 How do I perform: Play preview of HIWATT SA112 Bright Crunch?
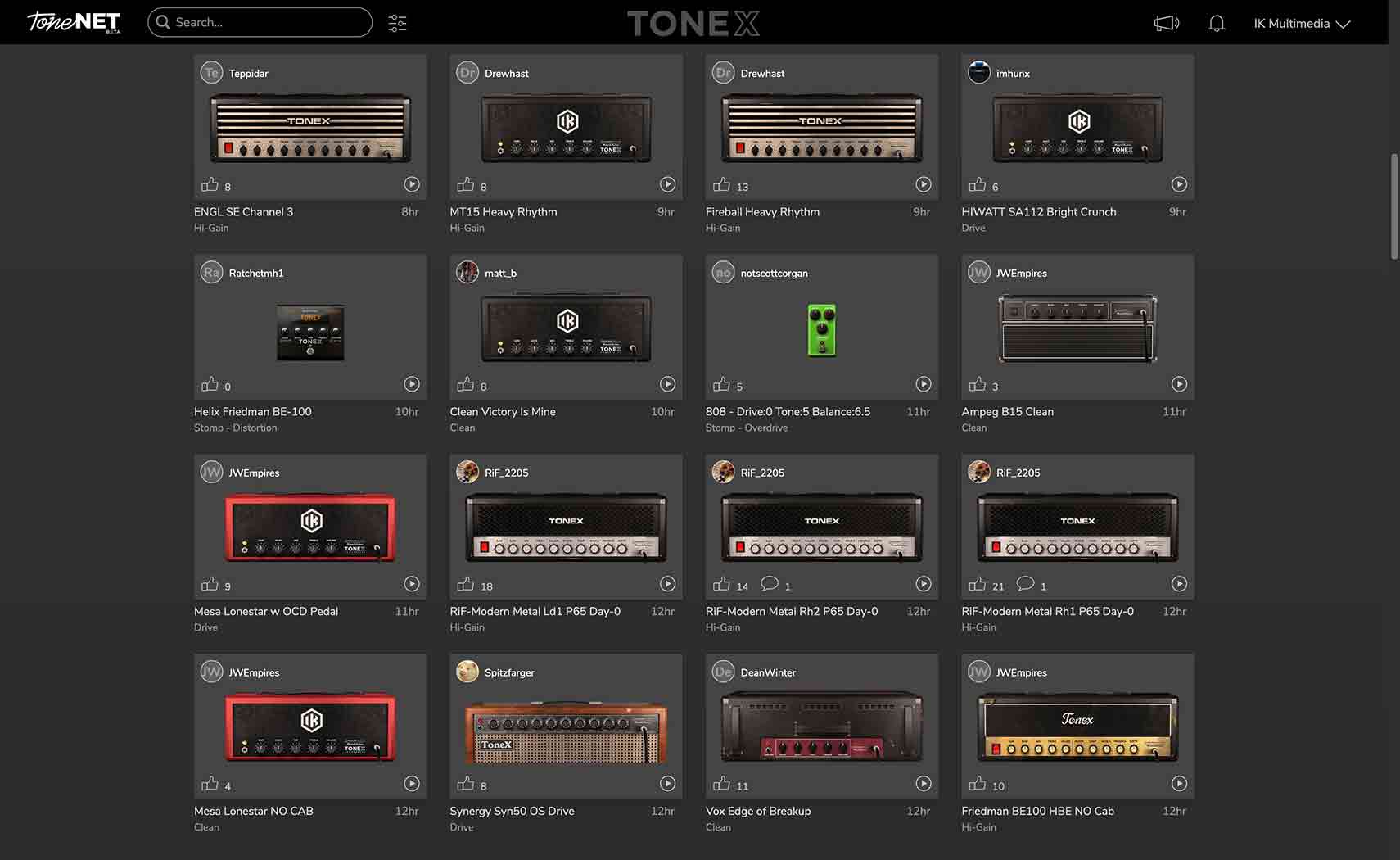[1179, 184]
